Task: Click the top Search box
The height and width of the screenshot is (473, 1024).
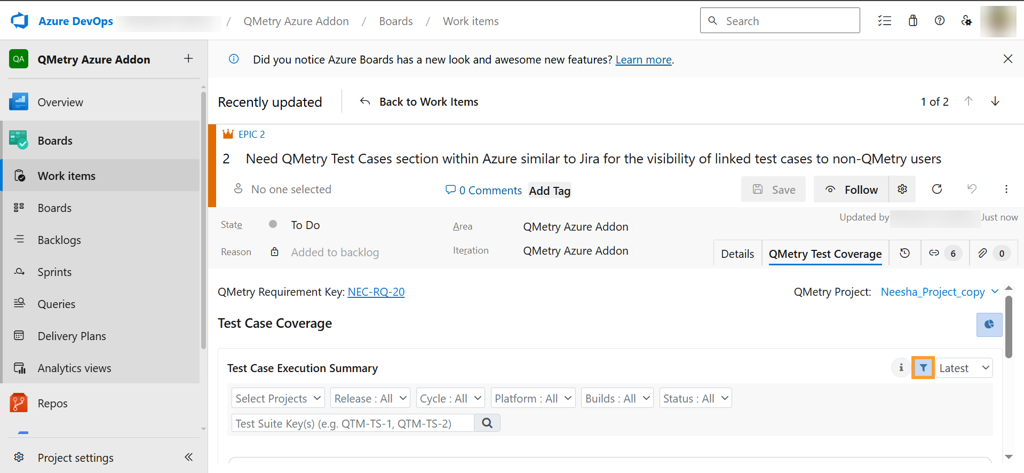Action: click(780, 21)
